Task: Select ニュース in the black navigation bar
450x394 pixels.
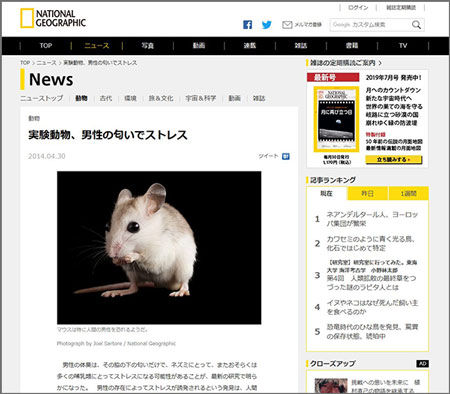Action: click(x=97, y=46)
